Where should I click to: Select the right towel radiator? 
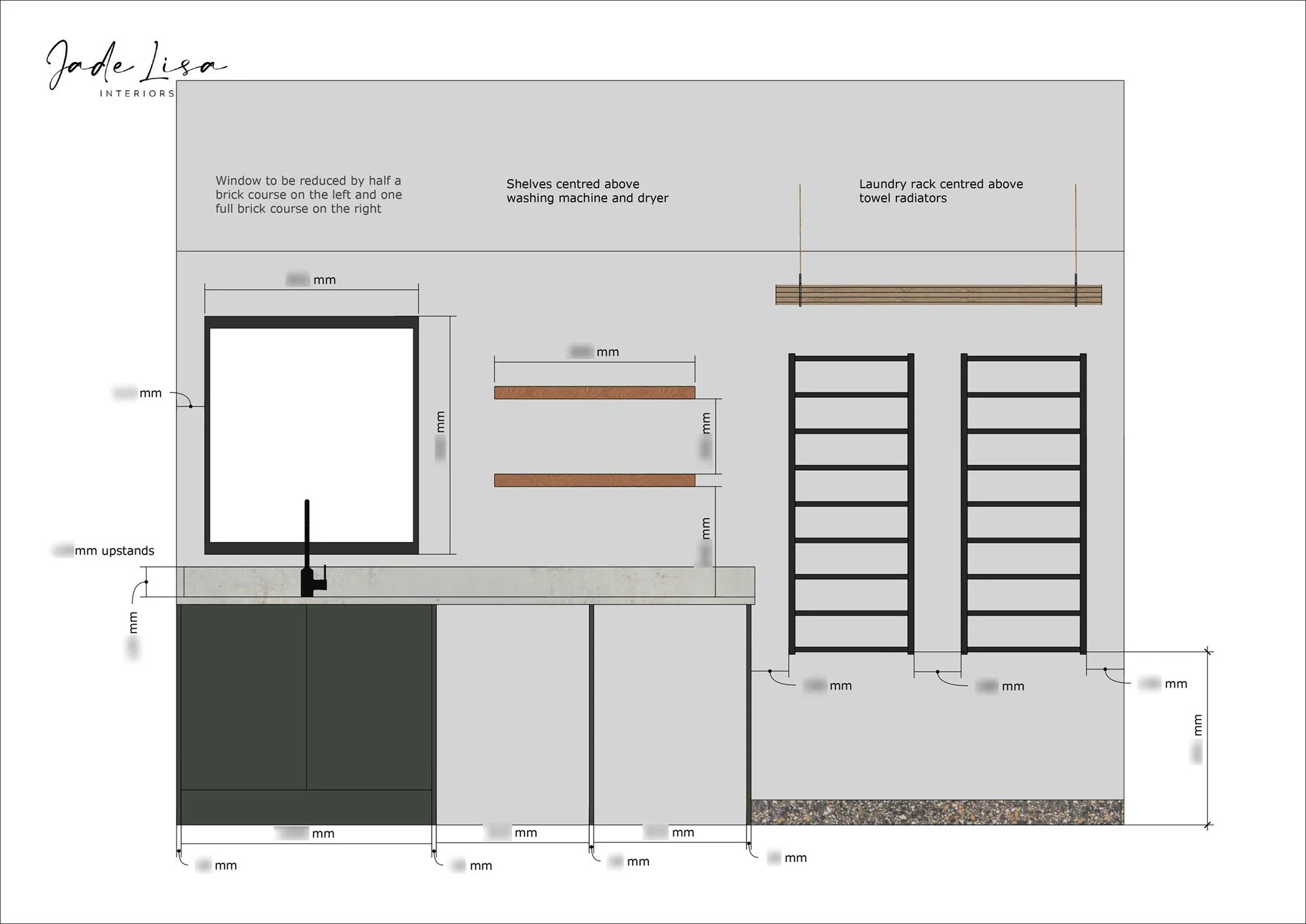pos(1023,503)
